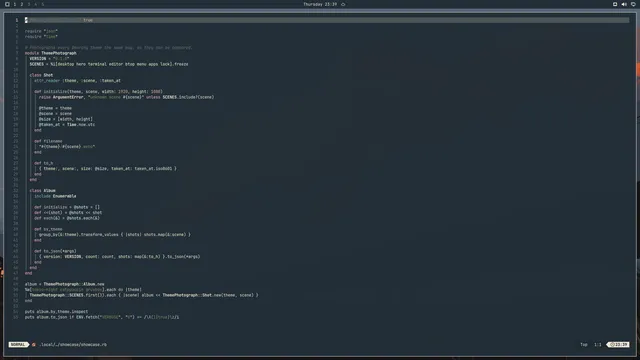Click the VERSION constant line
This screenshot has width=640, height=360.
pos(49,58)
